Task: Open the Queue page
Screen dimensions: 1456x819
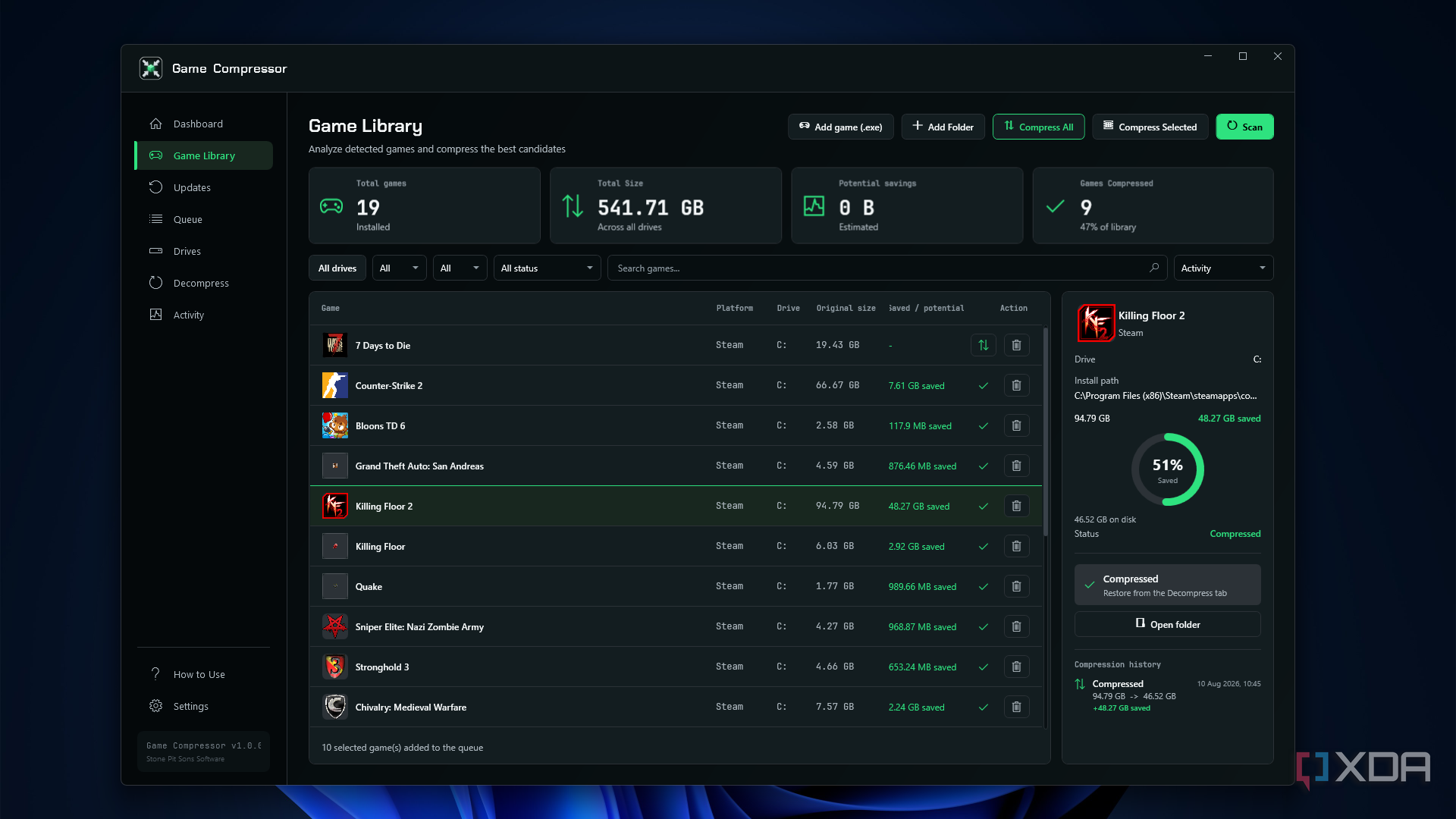Action: coord(203,219)
